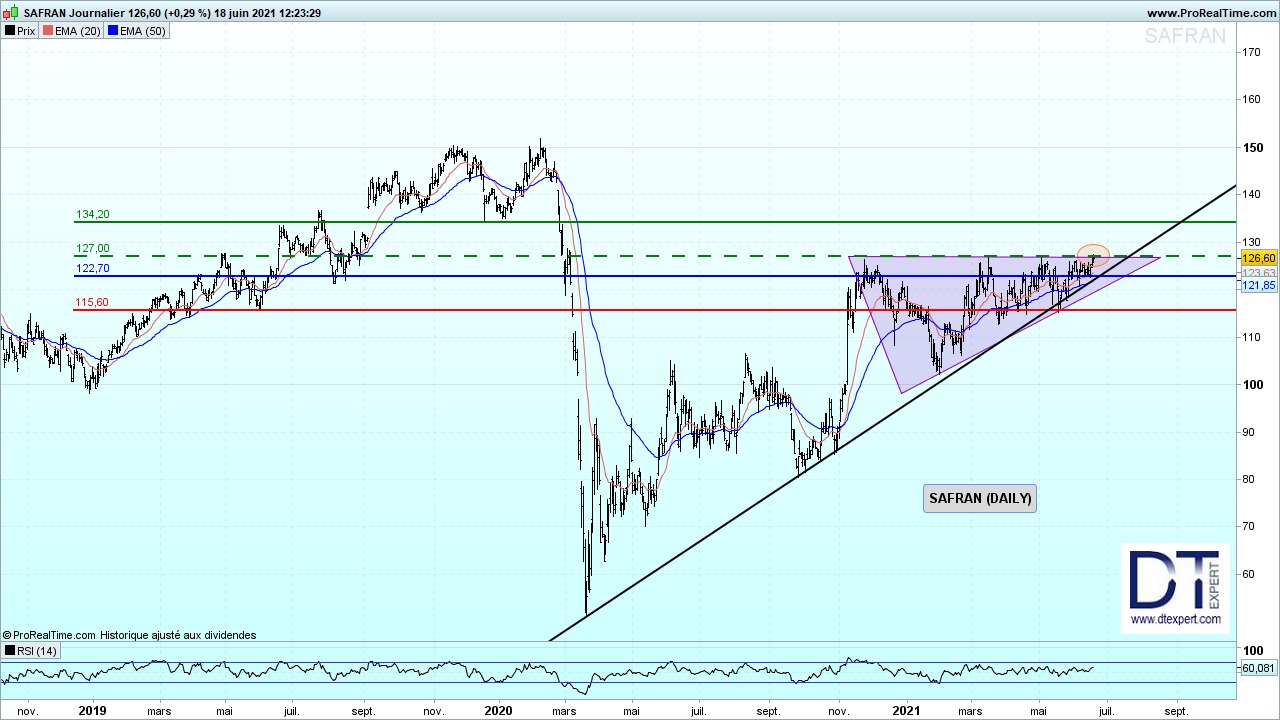Click the SAFRAN (DAILY) label box

[980, 498]
